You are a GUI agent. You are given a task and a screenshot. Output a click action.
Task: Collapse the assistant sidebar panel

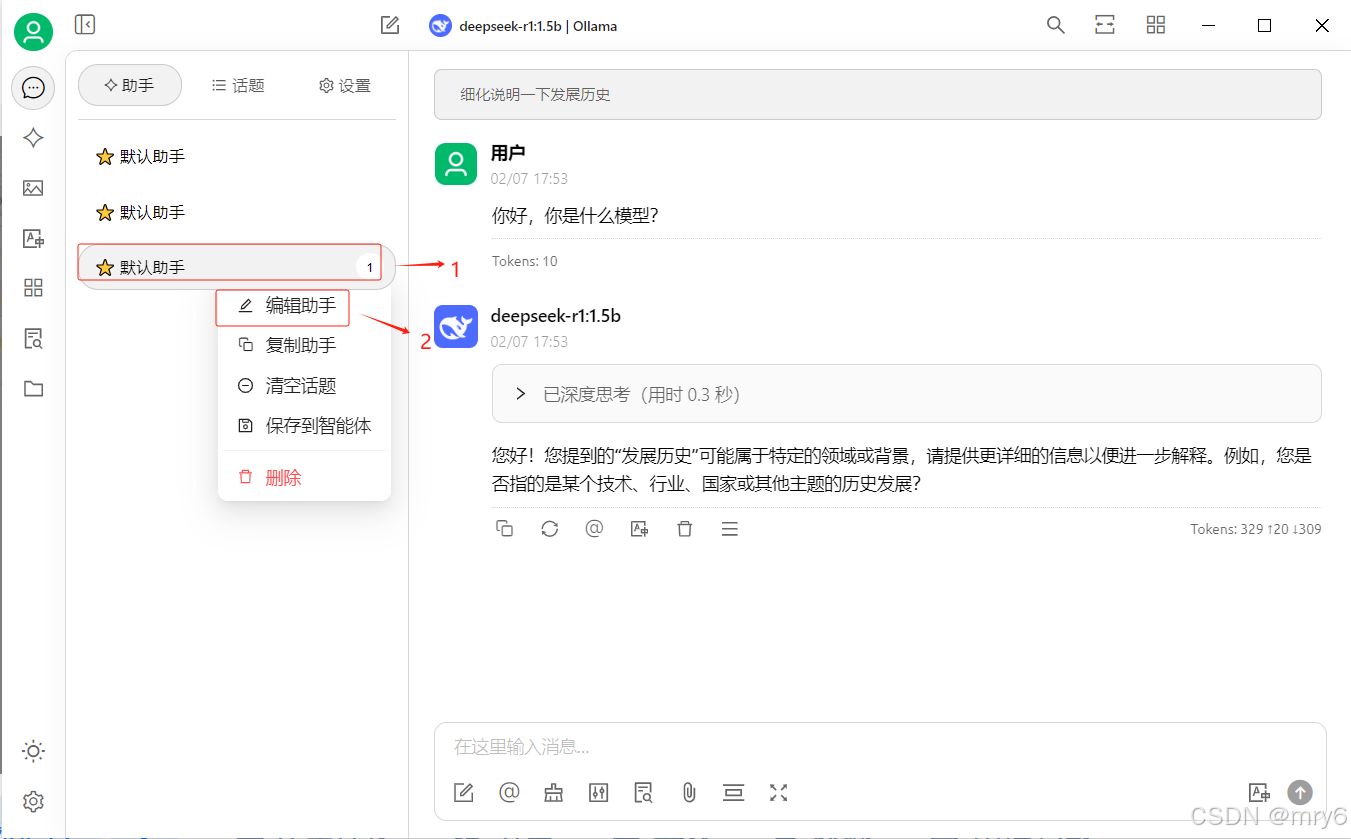85,24
